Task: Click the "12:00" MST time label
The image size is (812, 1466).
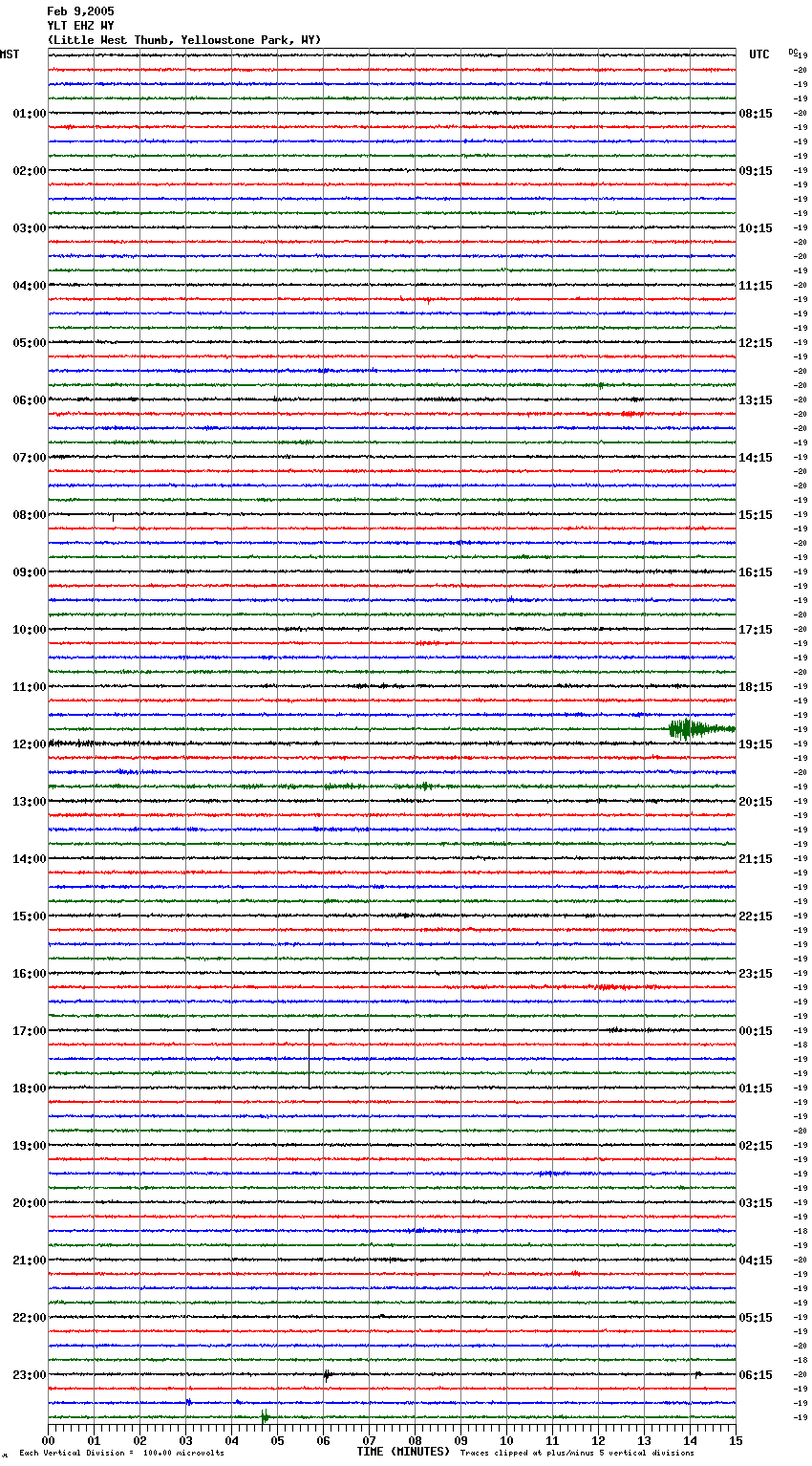Action: click(30, 744)
